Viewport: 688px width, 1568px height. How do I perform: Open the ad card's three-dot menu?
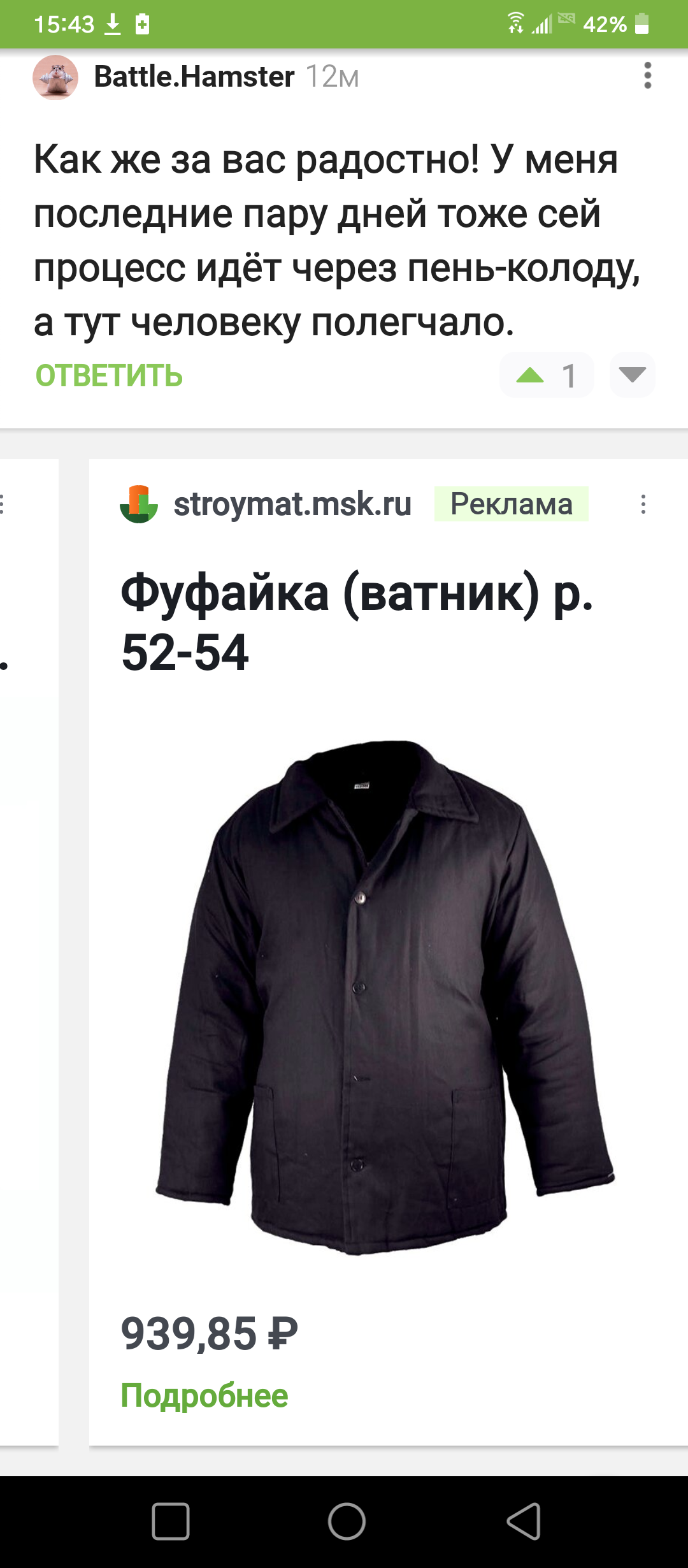[x=643, y=504]
